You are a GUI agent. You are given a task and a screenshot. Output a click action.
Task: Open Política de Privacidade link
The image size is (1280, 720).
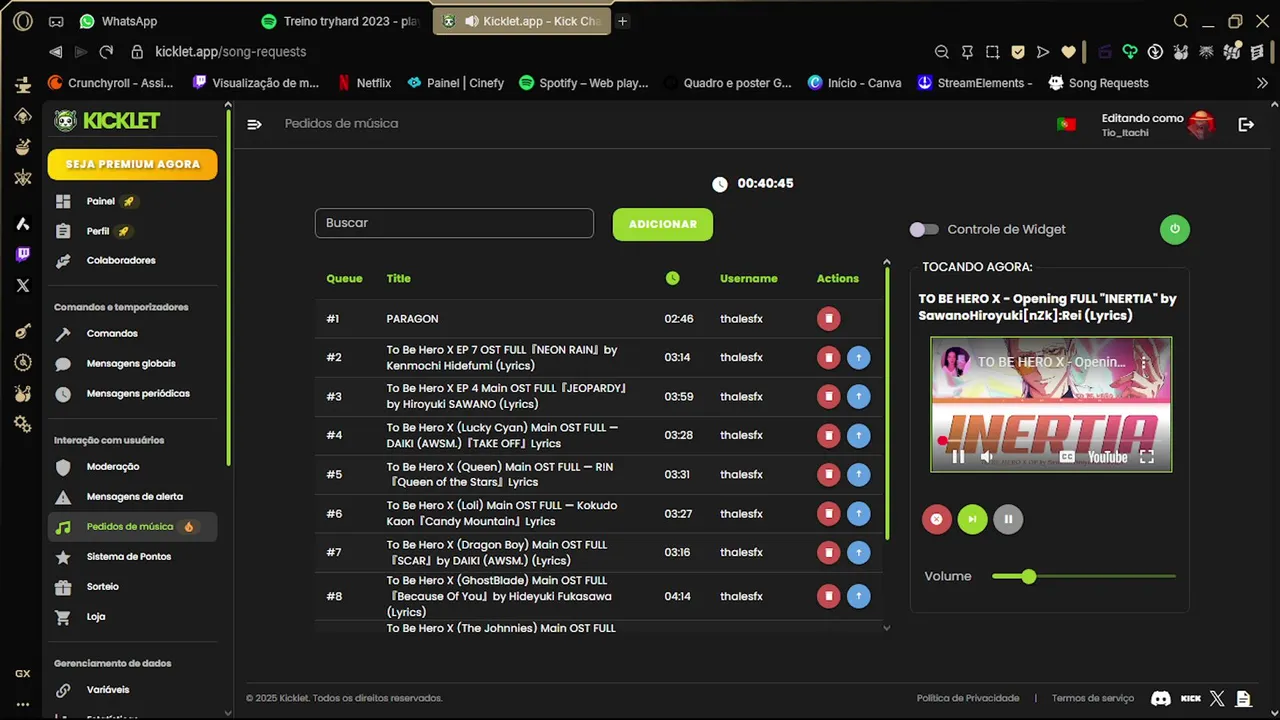968,698
